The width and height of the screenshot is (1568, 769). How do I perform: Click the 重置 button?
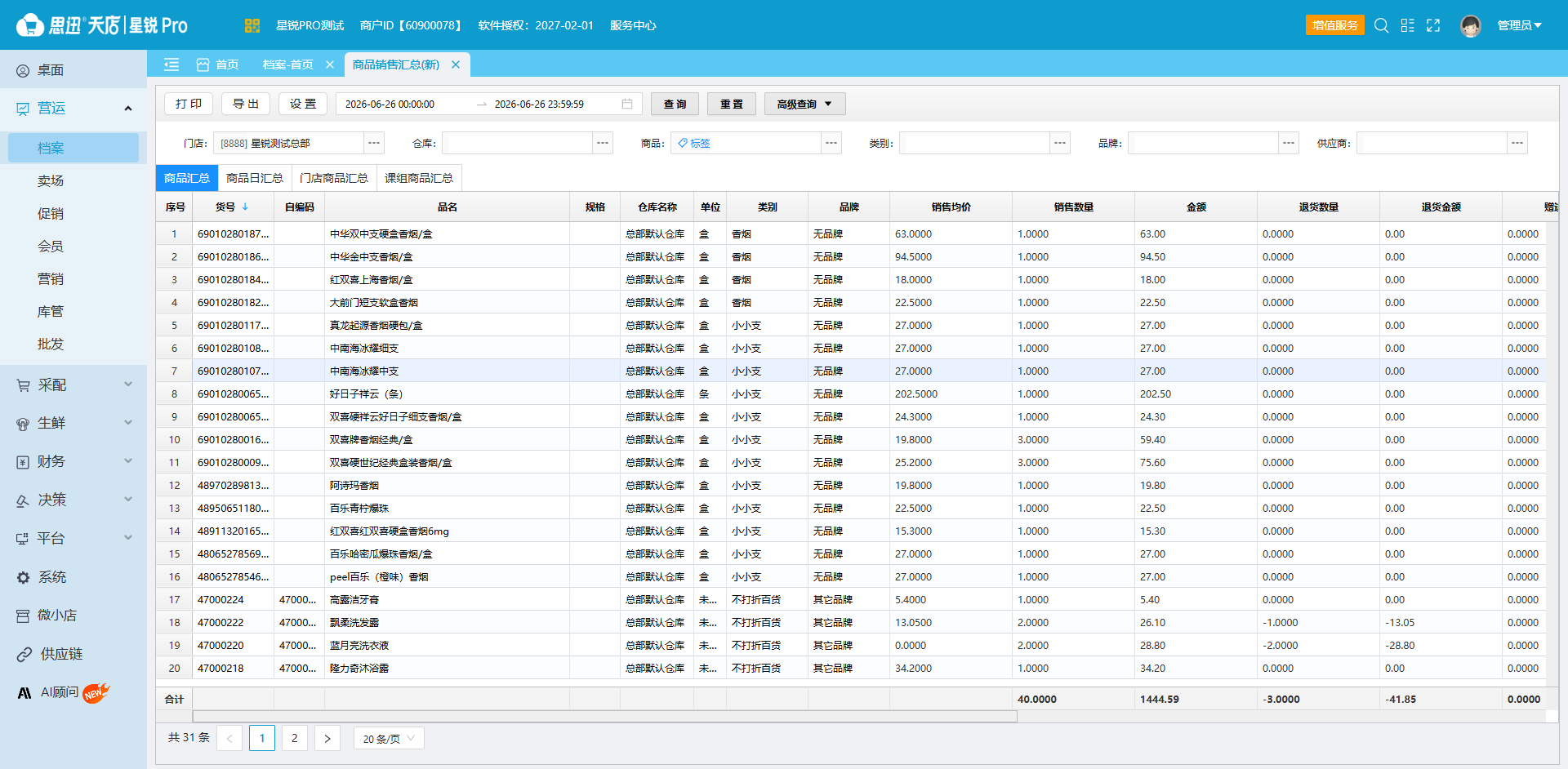click(732, 104)
